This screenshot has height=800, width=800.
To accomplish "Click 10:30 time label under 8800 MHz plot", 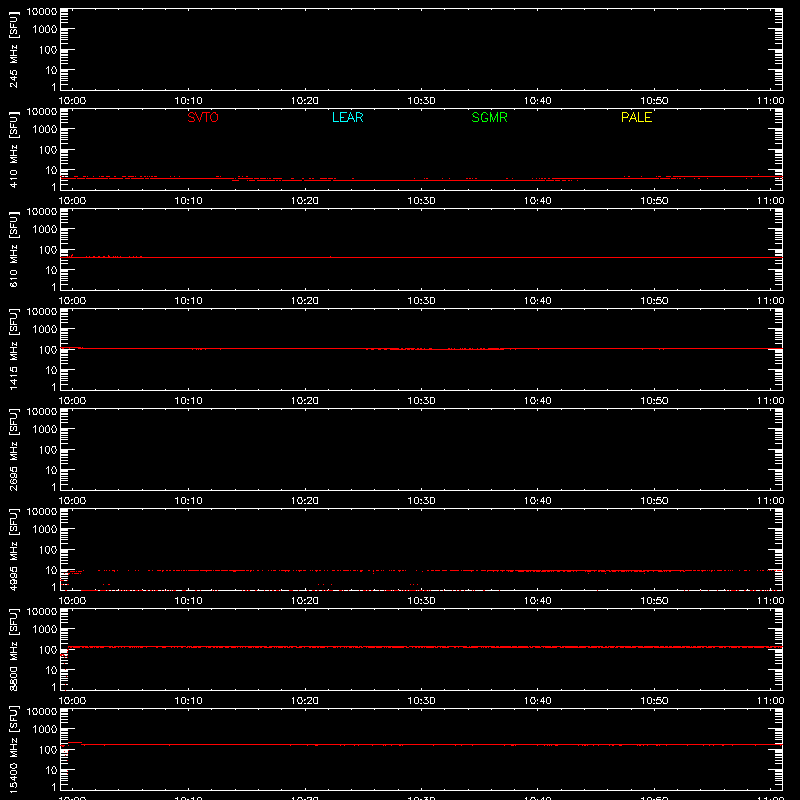I will pos(421,701).
